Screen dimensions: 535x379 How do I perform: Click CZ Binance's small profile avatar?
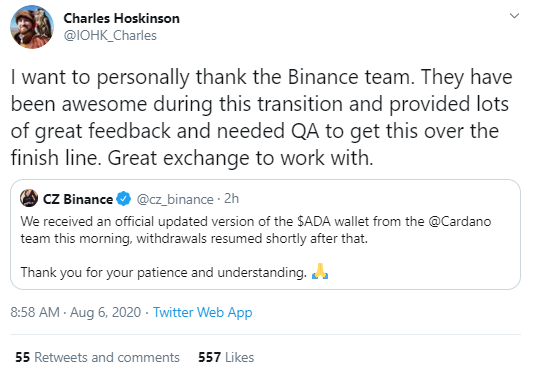pyautogui.click(x=29, y=198)
